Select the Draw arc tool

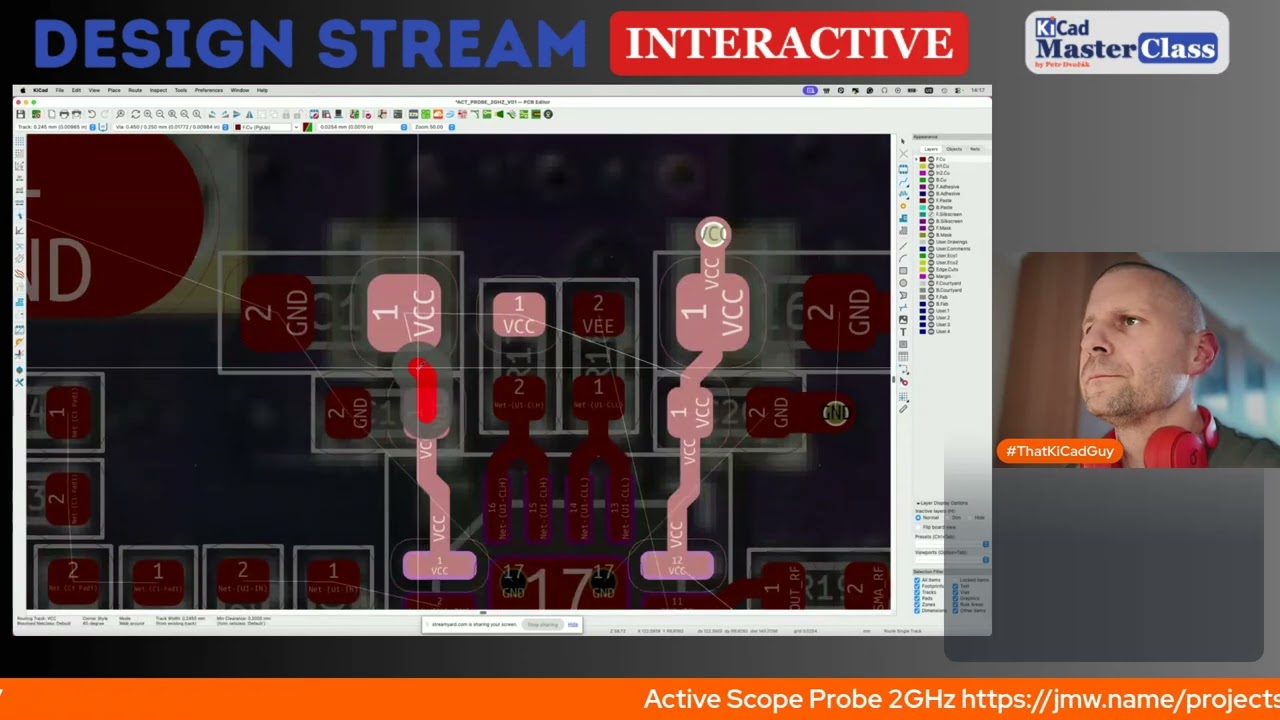point(903,258)
